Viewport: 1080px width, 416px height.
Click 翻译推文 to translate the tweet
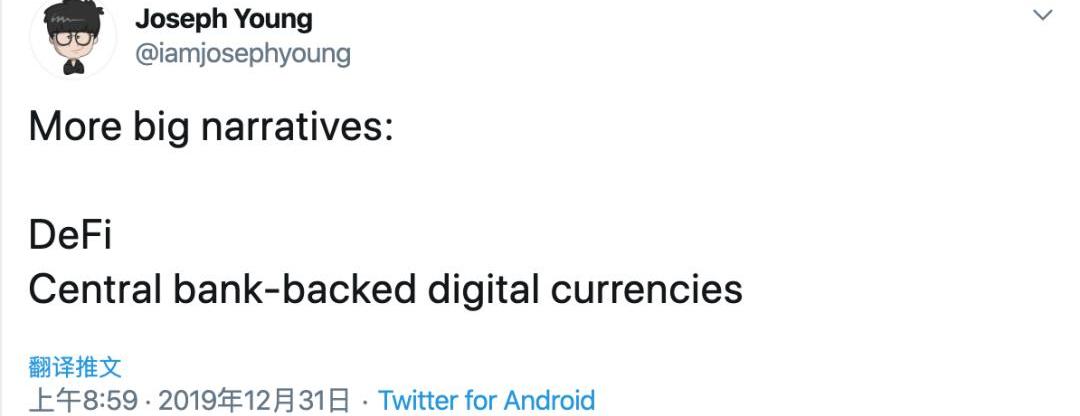75,367
